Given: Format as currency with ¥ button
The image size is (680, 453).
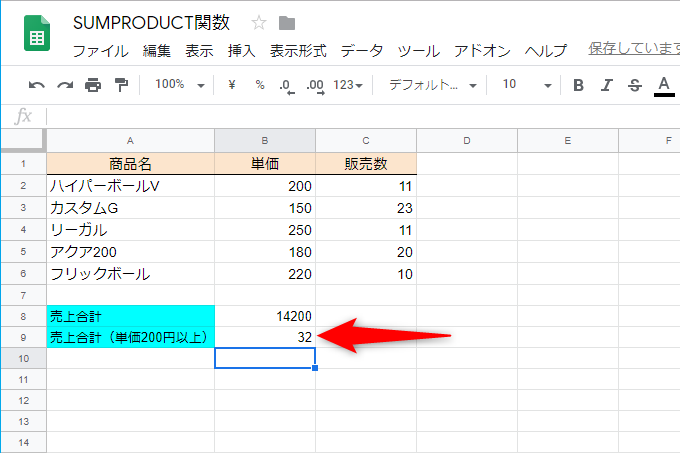Looking at the screenshot, I should tap(232, 85).
